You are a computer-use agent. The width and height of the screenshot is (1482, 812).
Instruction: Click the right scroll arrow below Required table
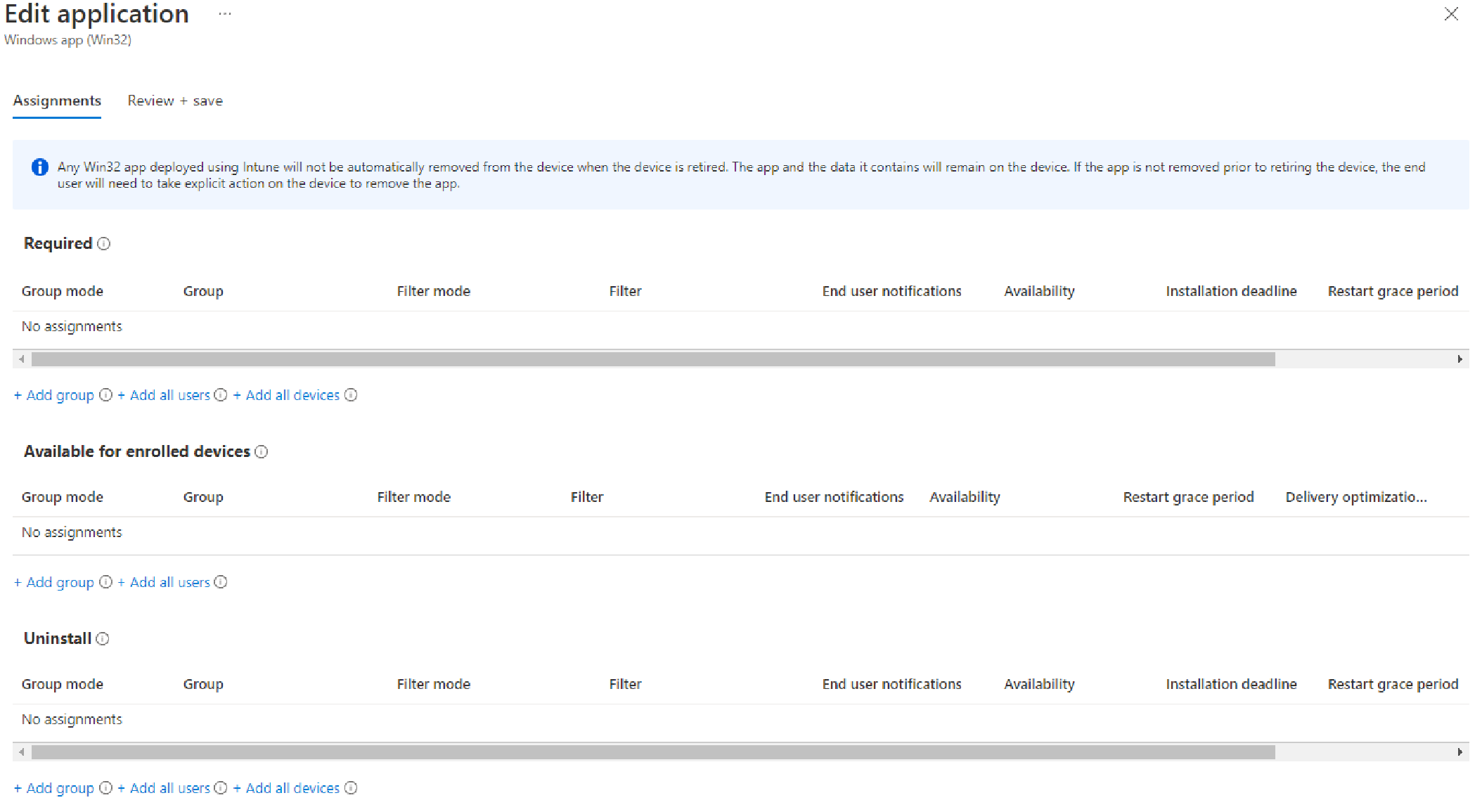tap(1460, 359)
